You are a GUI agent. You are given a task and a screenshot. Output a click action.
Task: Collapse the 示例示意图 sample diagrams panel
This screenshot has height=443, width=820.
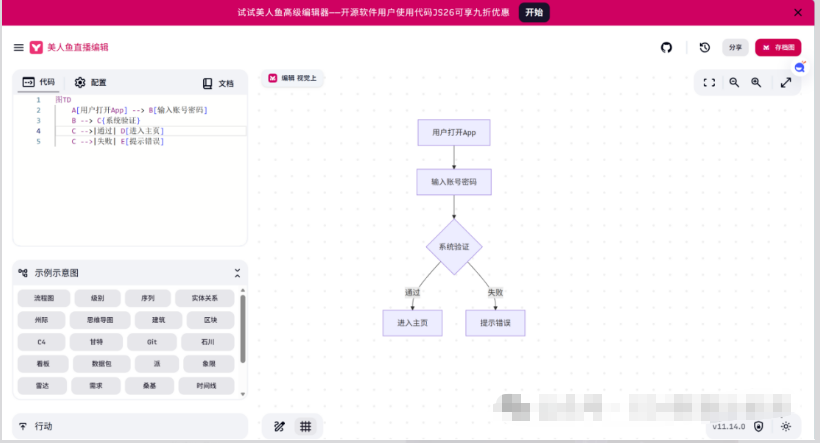237,273
